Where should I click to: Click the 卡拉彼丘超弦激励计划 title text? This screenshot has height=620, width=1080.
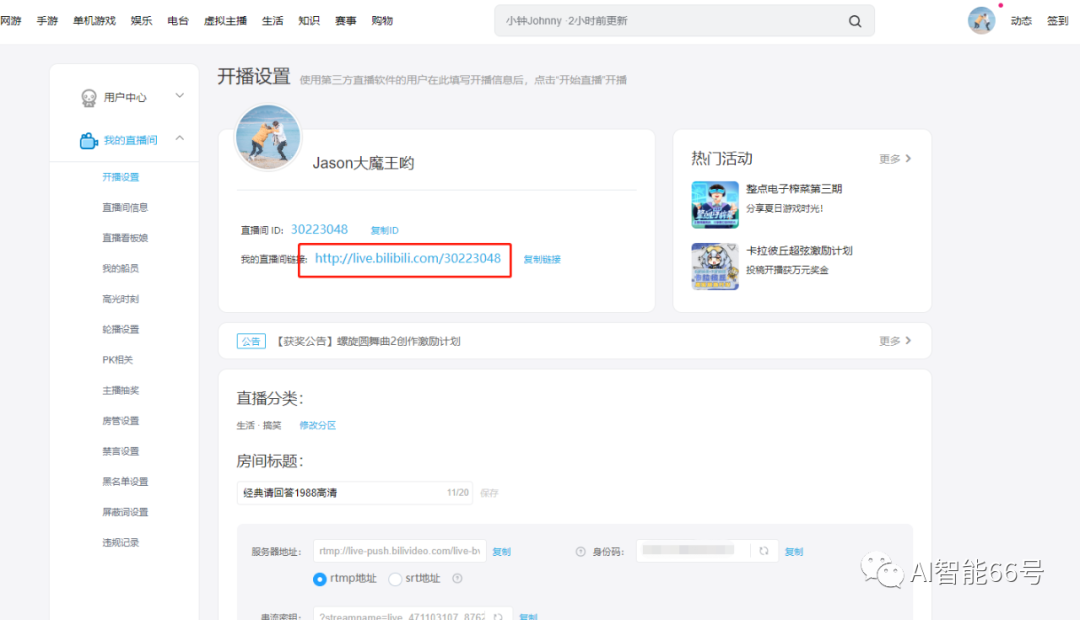coord(799,251)
